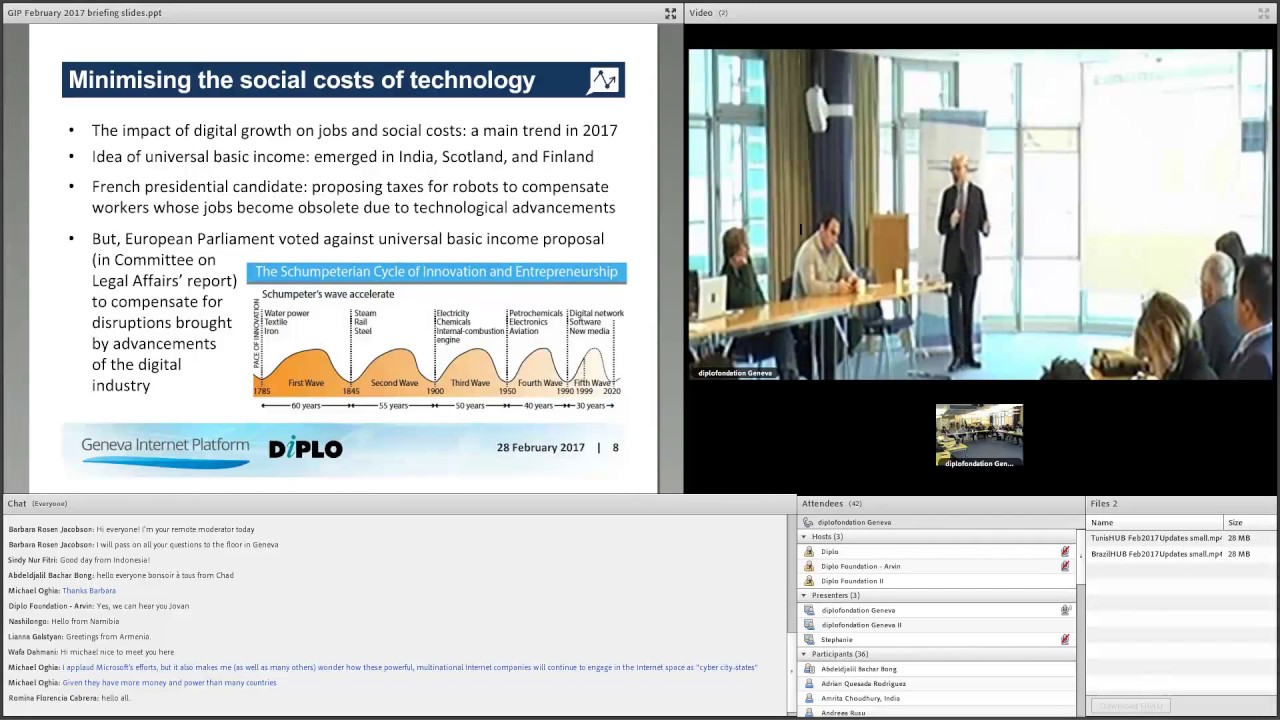Click muted microphone icon on Stephanie row
Image resolution: width=1280 pixels, height=720 pixels.
[x=1065, y=639]
